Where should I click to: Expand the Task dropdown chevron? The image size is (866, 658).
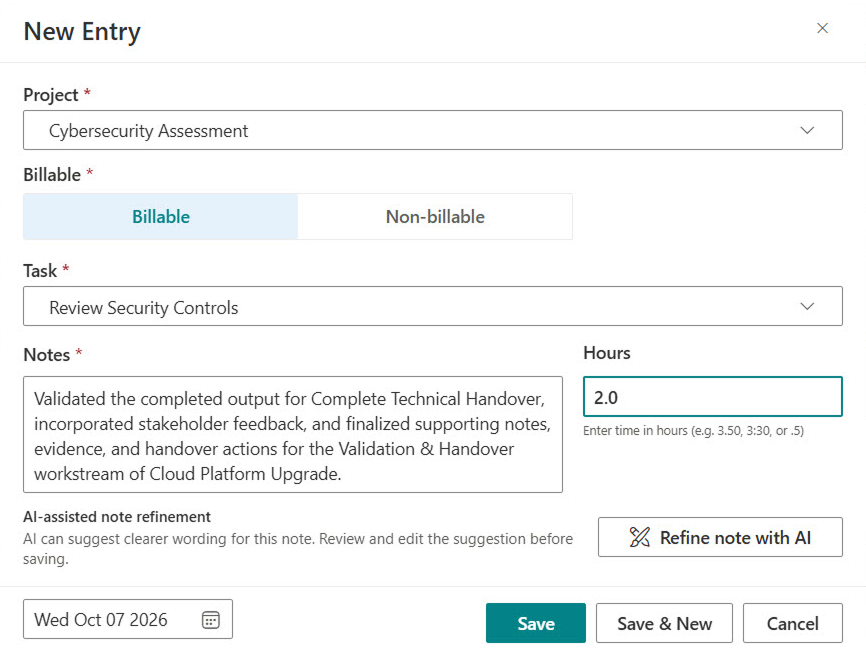pos(807,306)
